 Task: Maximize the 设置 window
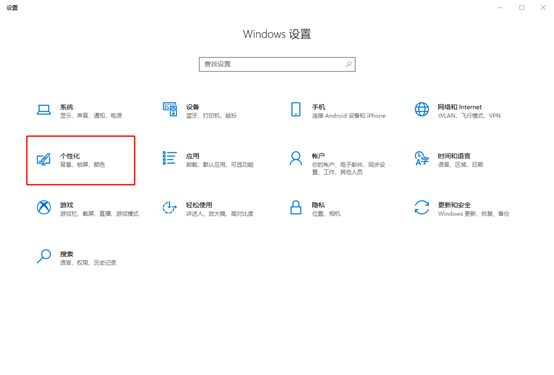point(522,7)
